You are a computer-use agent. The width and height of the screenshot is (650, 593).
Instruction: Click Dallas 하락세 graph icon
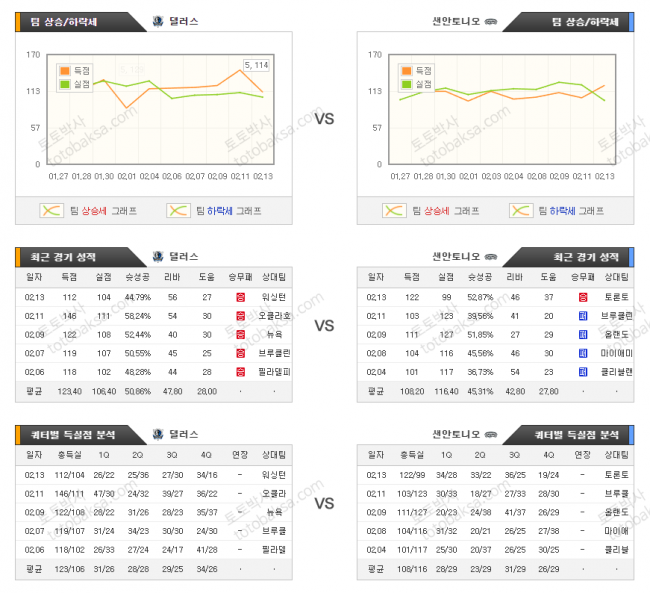pyautogui.click(x=179, y=211)
